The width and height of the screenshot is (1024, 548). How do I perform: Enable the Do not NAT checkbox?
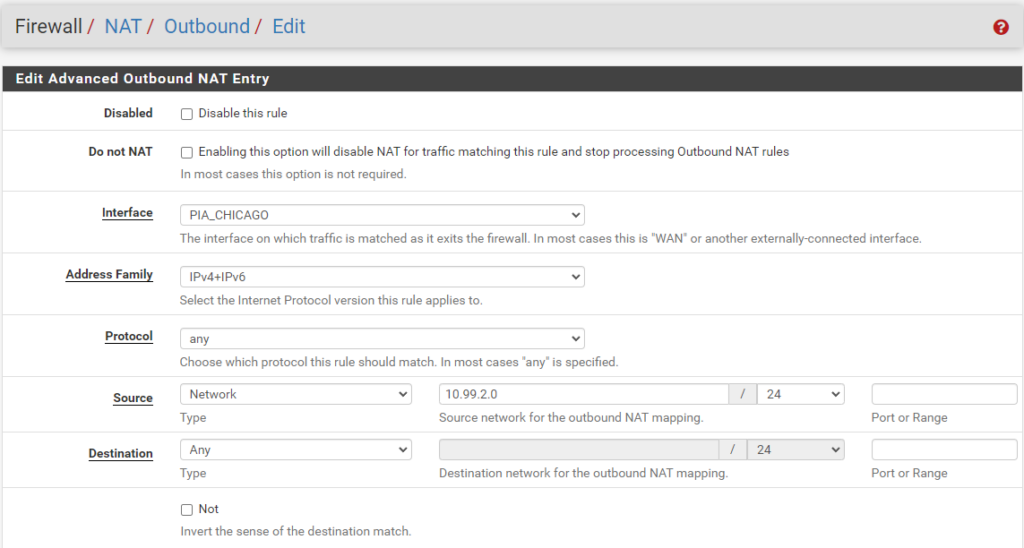point(187,152)
